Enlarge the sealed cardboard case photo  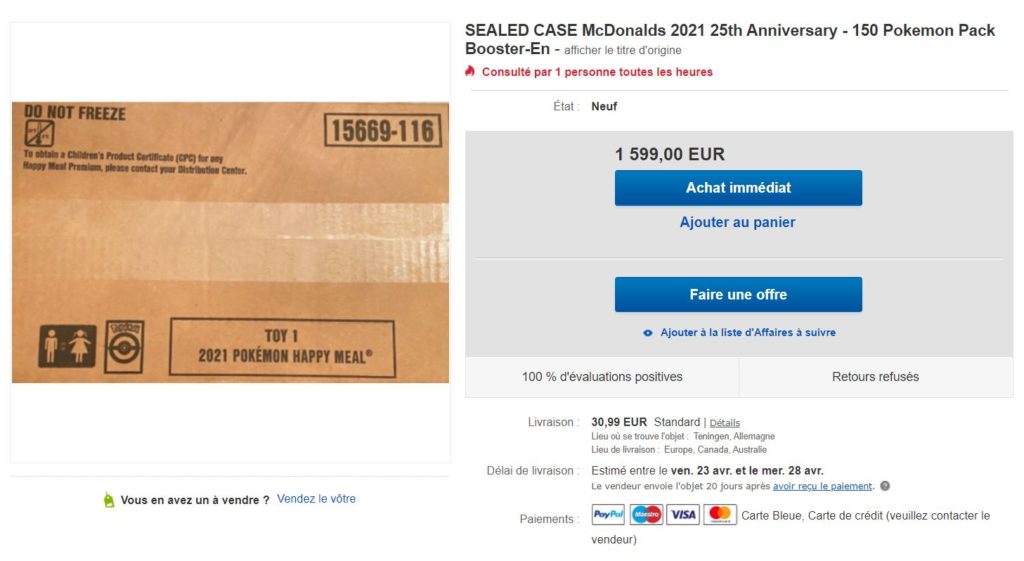(230, 242)
